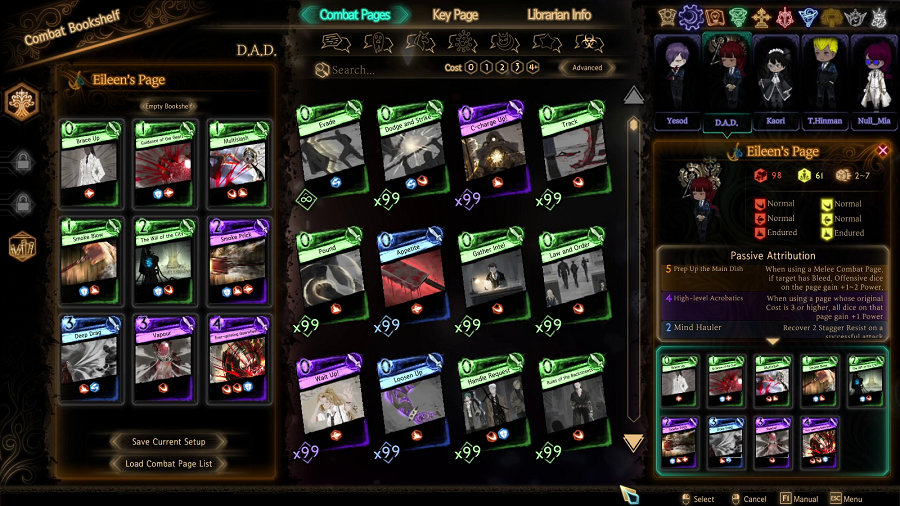The width and height of the screenshot is (900, 506).
Task: Expand the Advanced search options
Action: (587, 68)
